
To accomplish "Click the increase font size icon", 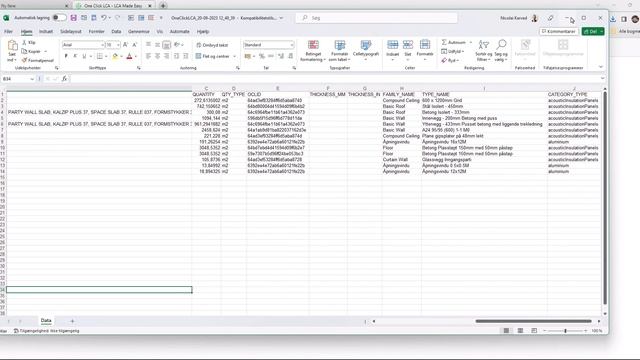I will (125, 45).
